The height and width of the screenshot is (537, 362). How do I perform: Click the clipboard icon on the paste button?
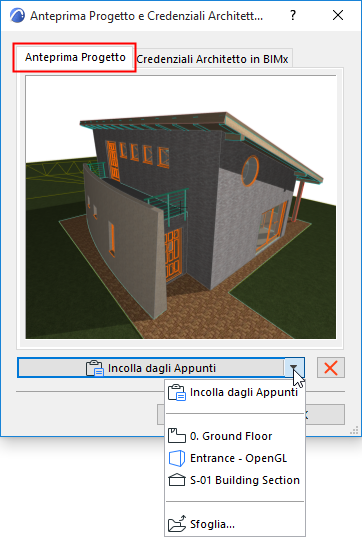(x=95, y=368)
